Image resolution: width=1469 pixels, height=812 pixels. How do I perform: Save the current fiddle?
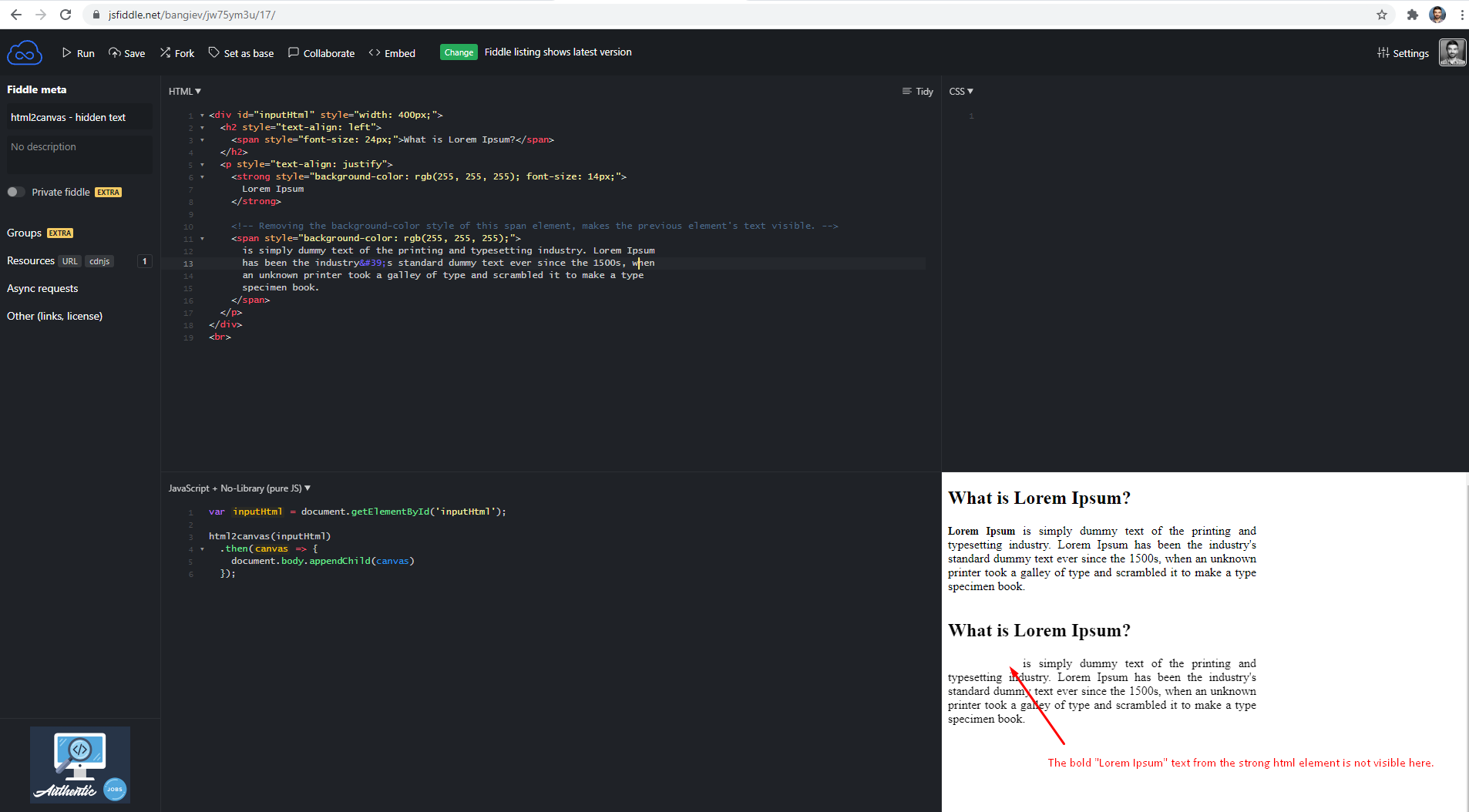click(x=127, y=53)
